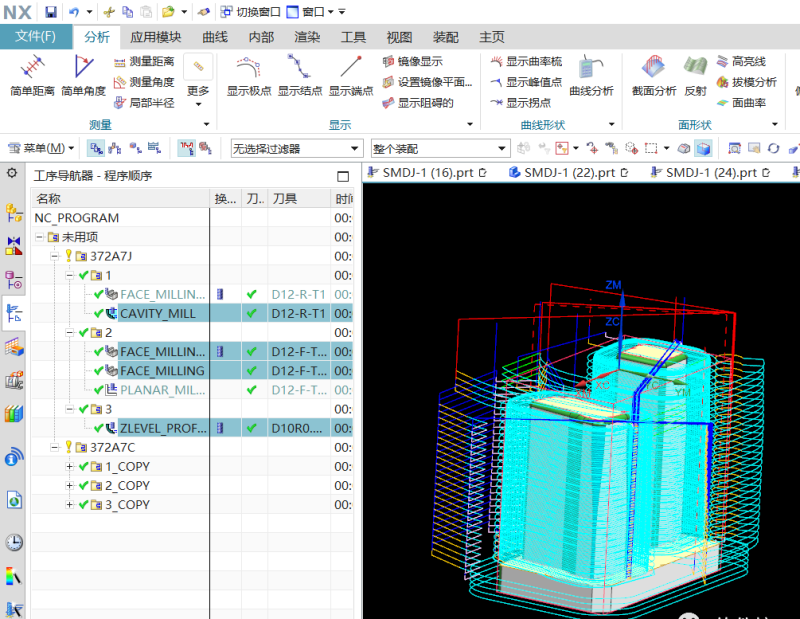Click the Save icon in the title bar
Image resolution: width=800 pixels, height=619 pixels.
[51, 12]
